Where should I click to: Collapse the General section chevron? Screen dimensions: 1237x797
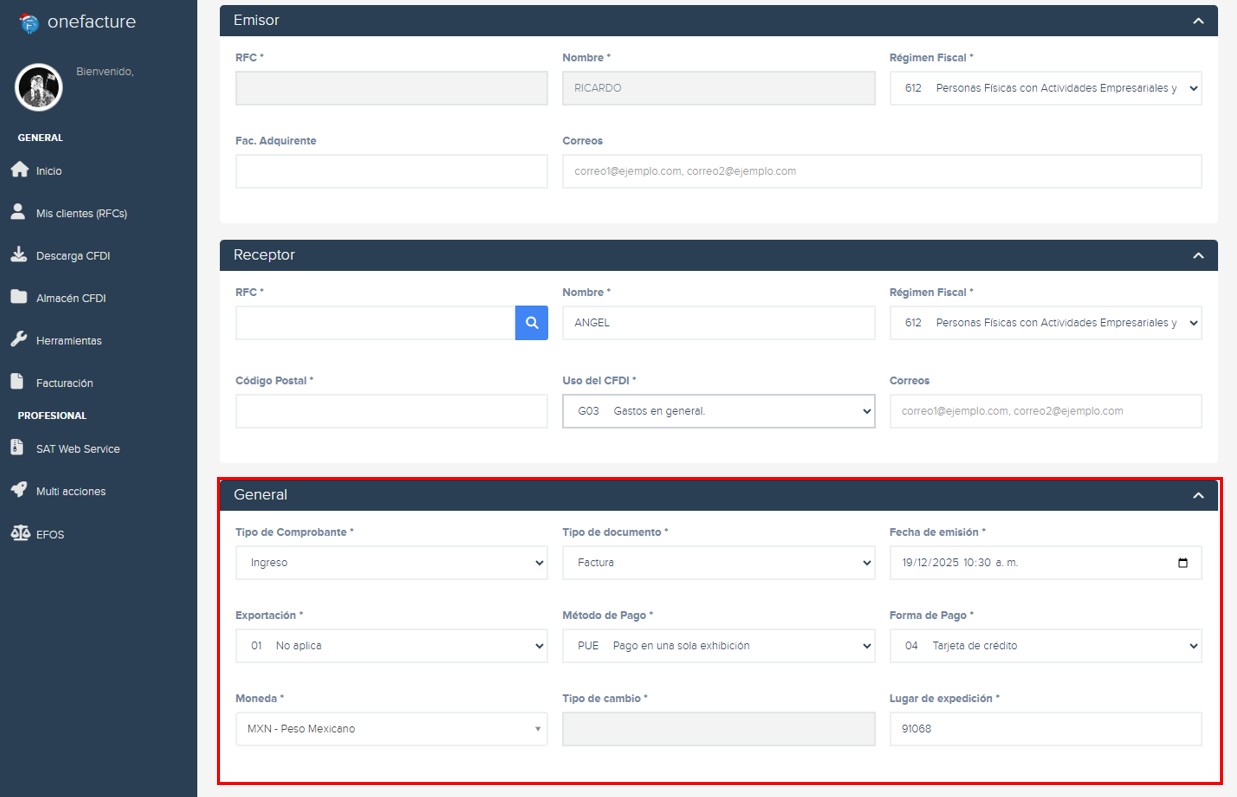click(x=1198, y=495)
